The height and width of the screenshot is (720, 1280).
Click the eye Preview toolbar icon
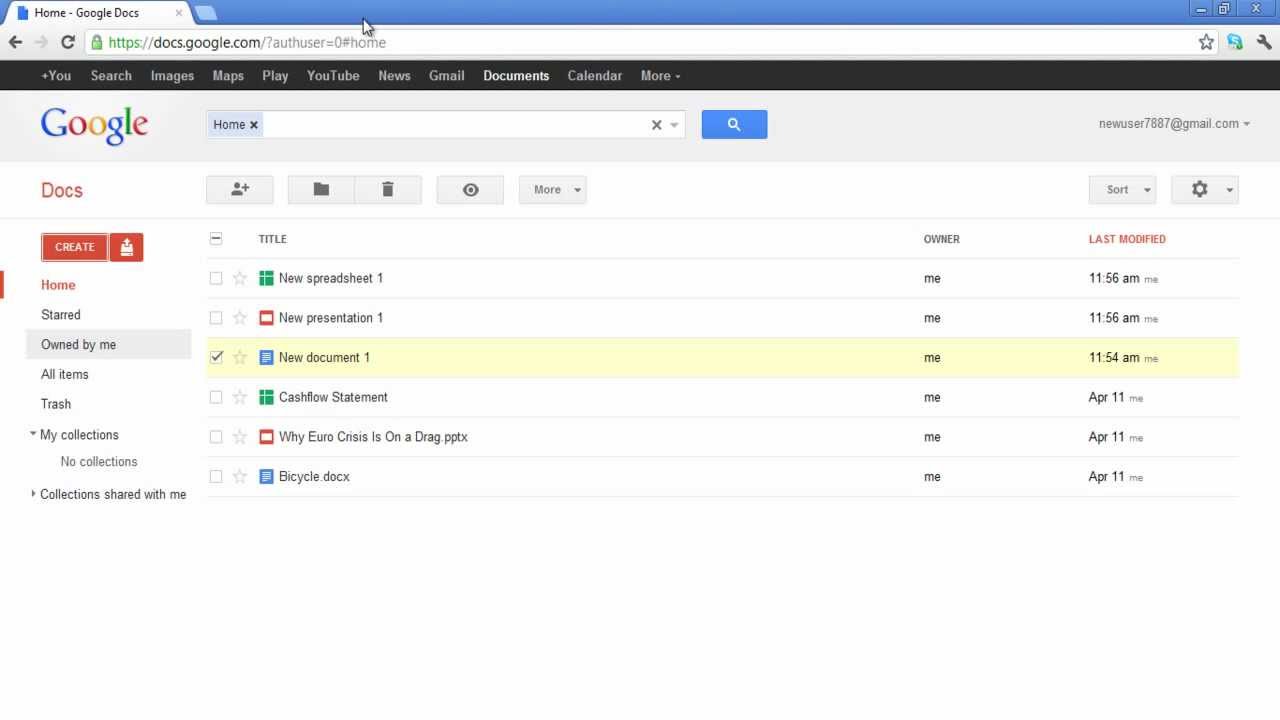[470, 189]
